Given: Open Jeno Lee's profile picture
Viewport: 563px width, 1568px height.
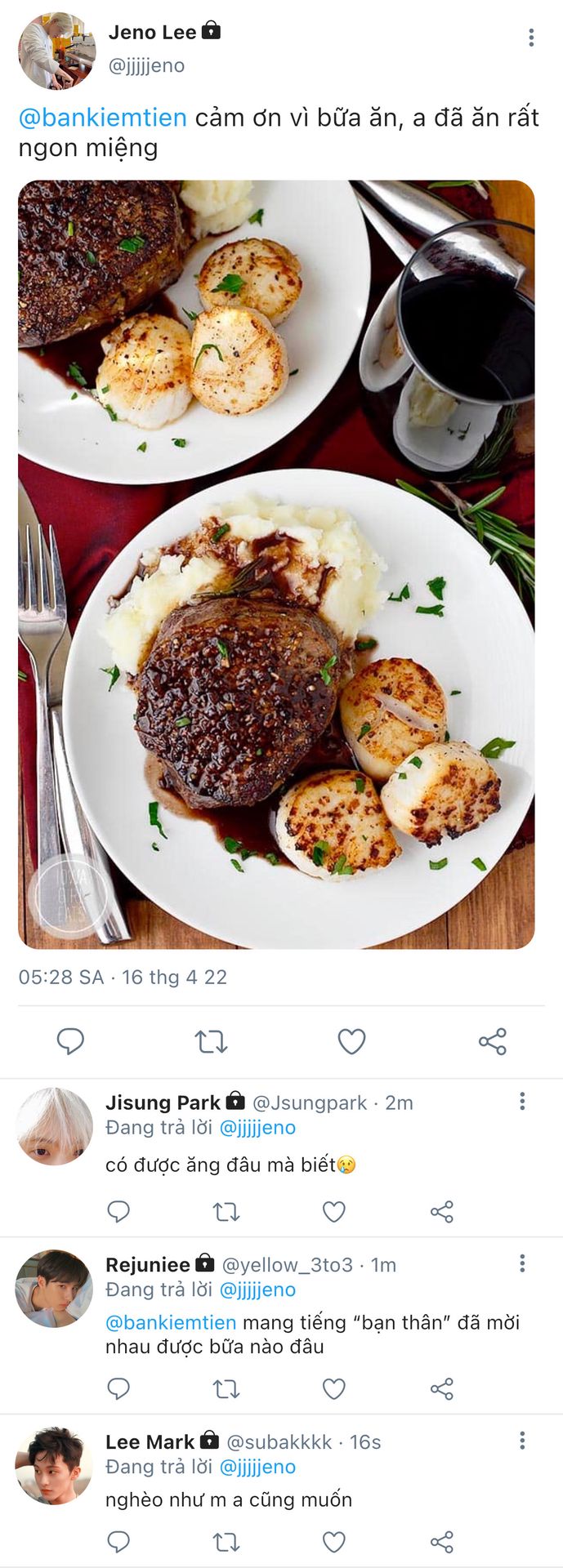Looking at the screenshot, I should [x=56, y=51].
